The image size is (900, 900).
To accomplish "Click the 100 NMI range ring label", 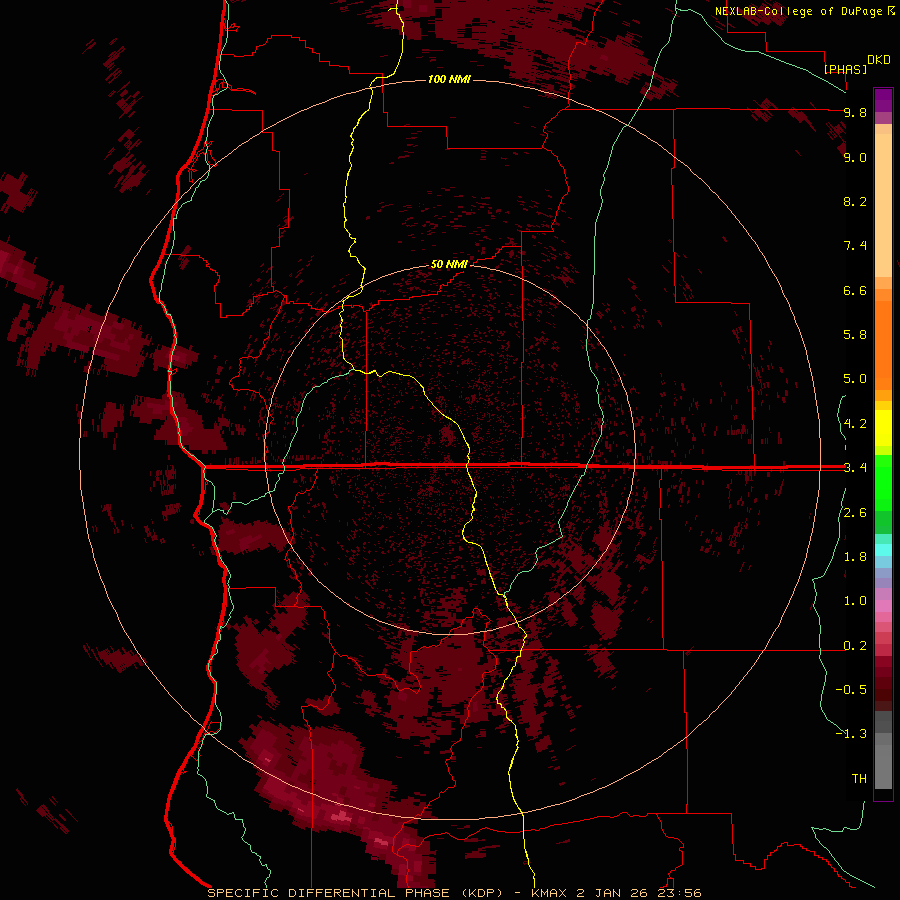I will (x=449, y=79).
